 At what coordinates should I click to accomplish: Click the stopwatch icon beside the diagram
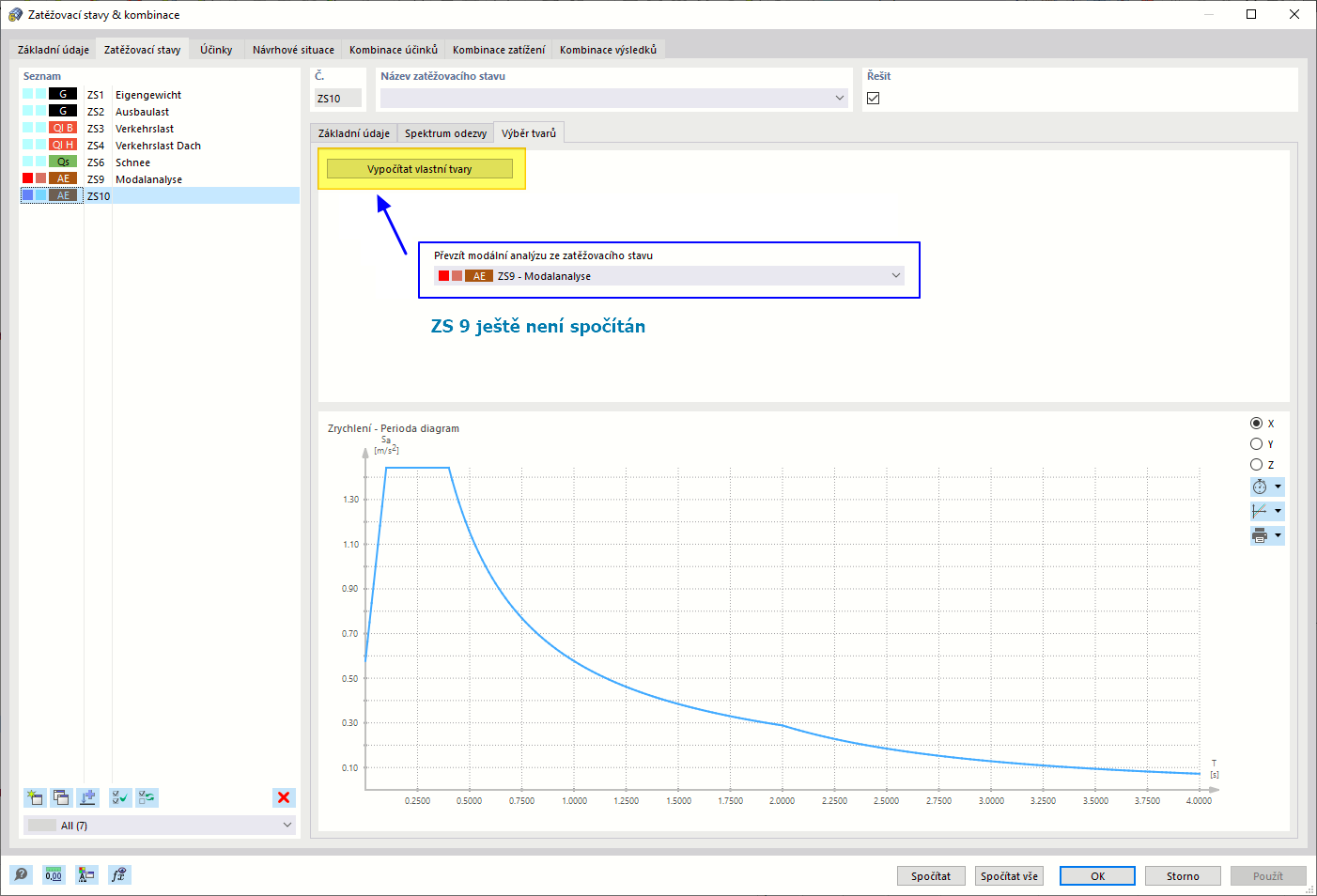click(1260, 487)
